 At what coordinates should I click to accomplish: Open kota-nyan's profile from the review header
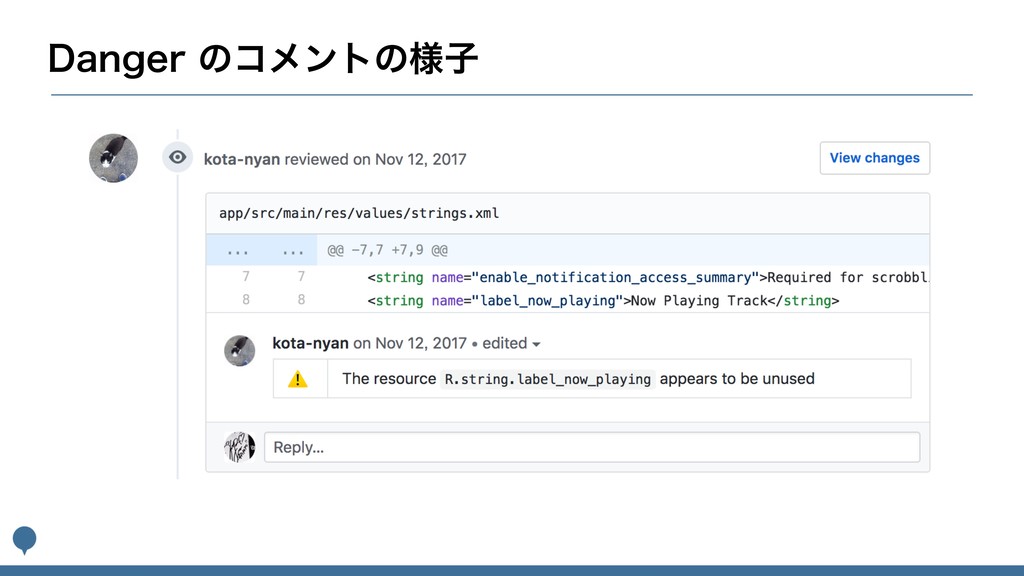tap(242, 159)
